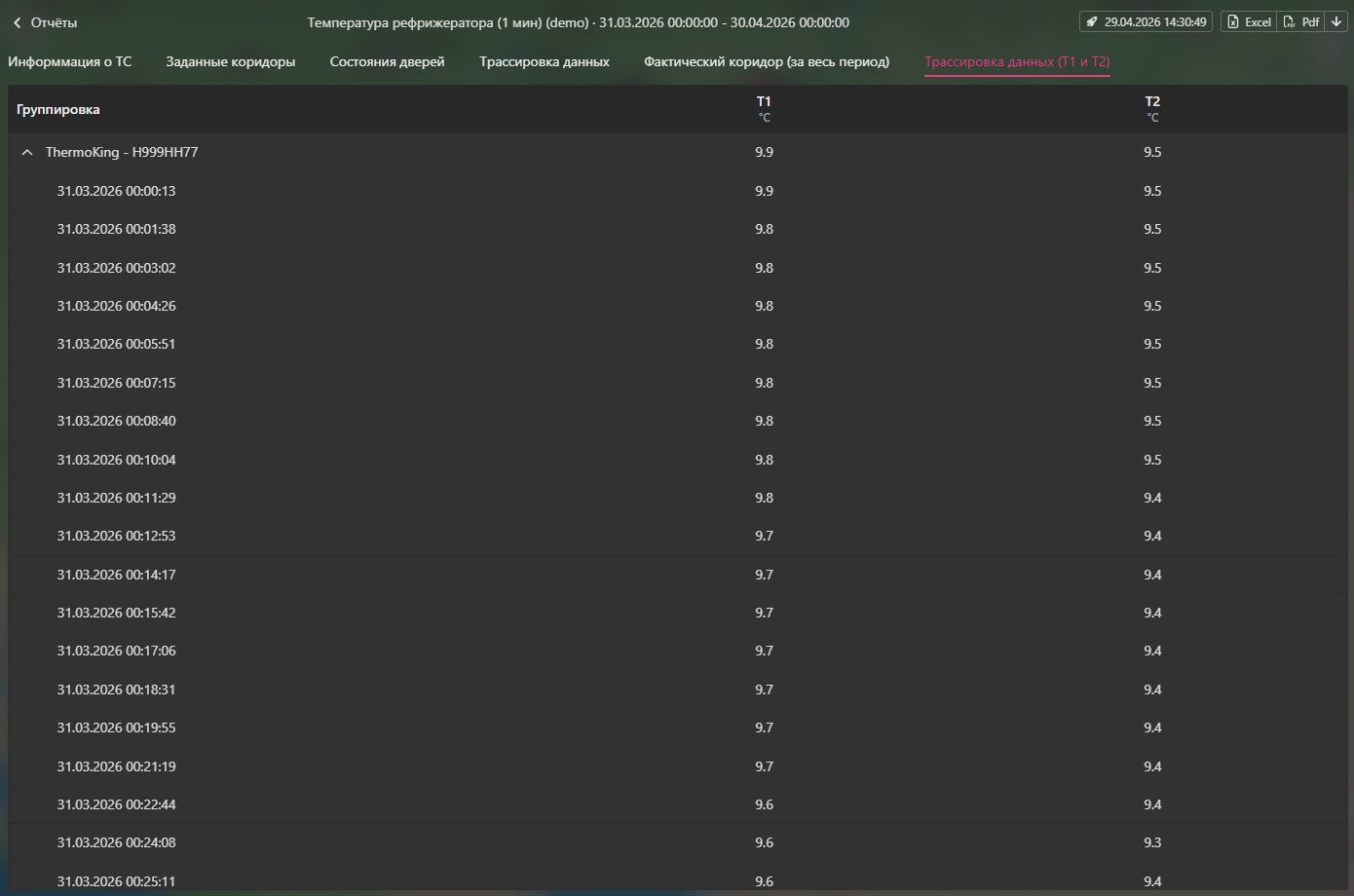
Task: Export the report as Pdf
Action: click(1301, 21)
